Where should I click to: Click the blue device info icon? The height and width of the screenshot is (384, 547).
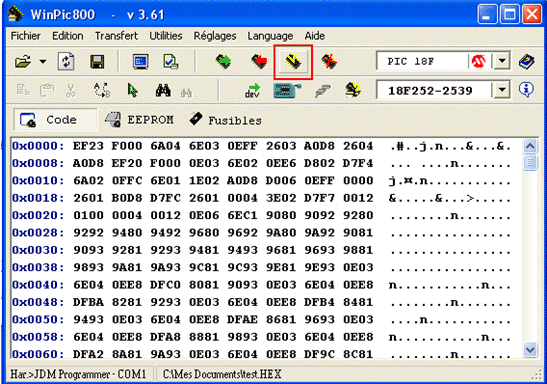526,90
